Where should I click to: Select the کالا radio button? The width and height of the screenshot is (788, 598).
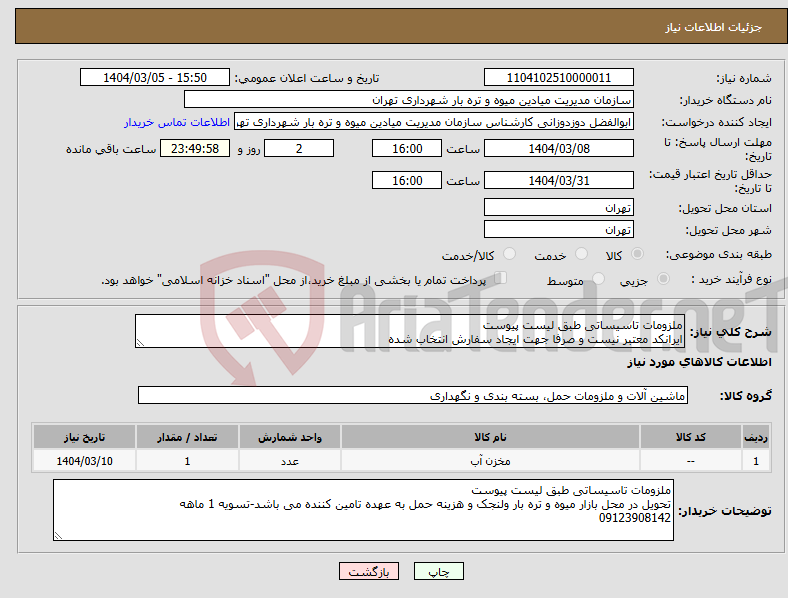(637, 254)
